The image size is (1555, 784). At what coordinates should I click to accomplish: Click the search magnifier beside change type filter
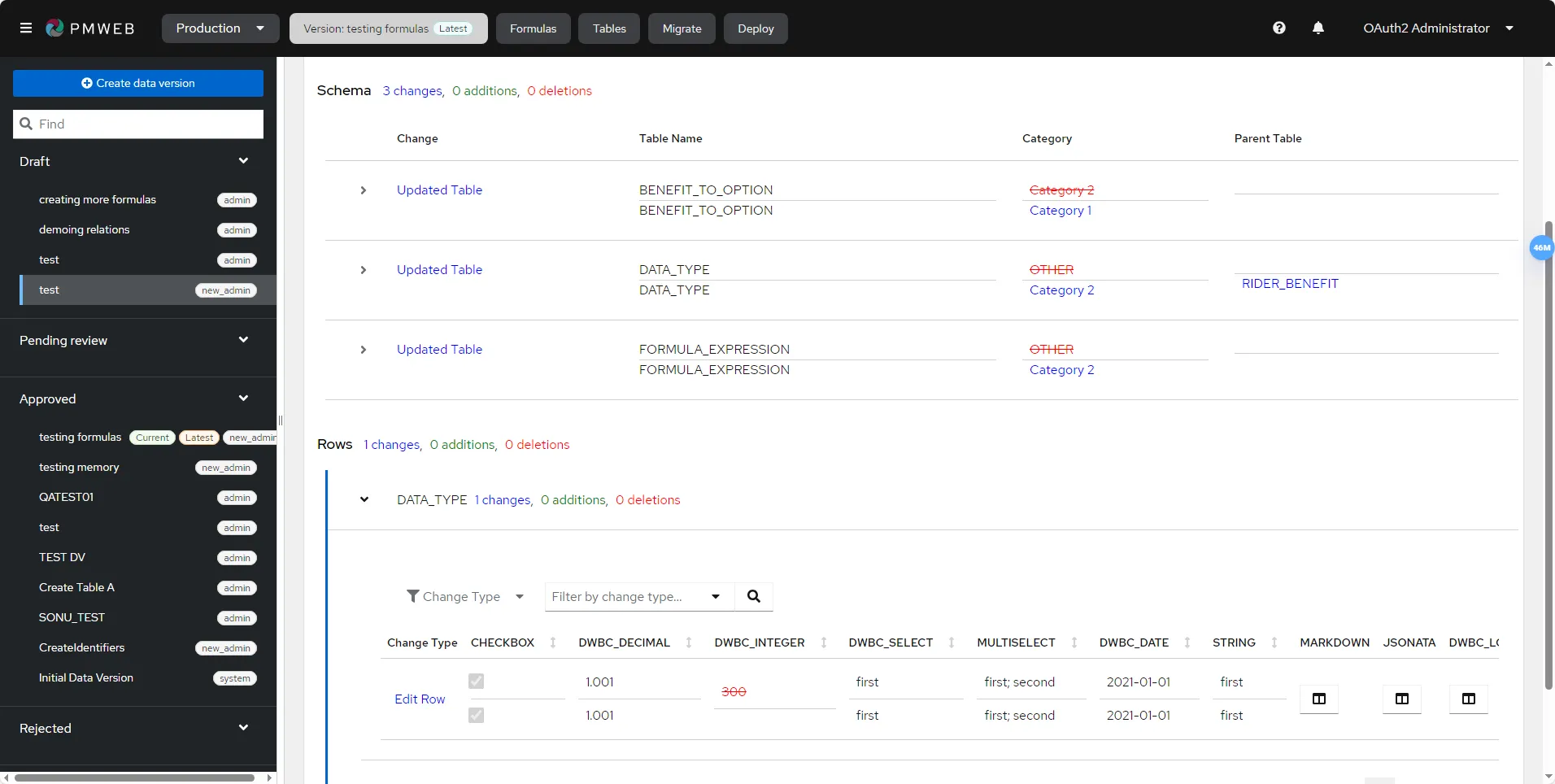(x=754, y=596)
